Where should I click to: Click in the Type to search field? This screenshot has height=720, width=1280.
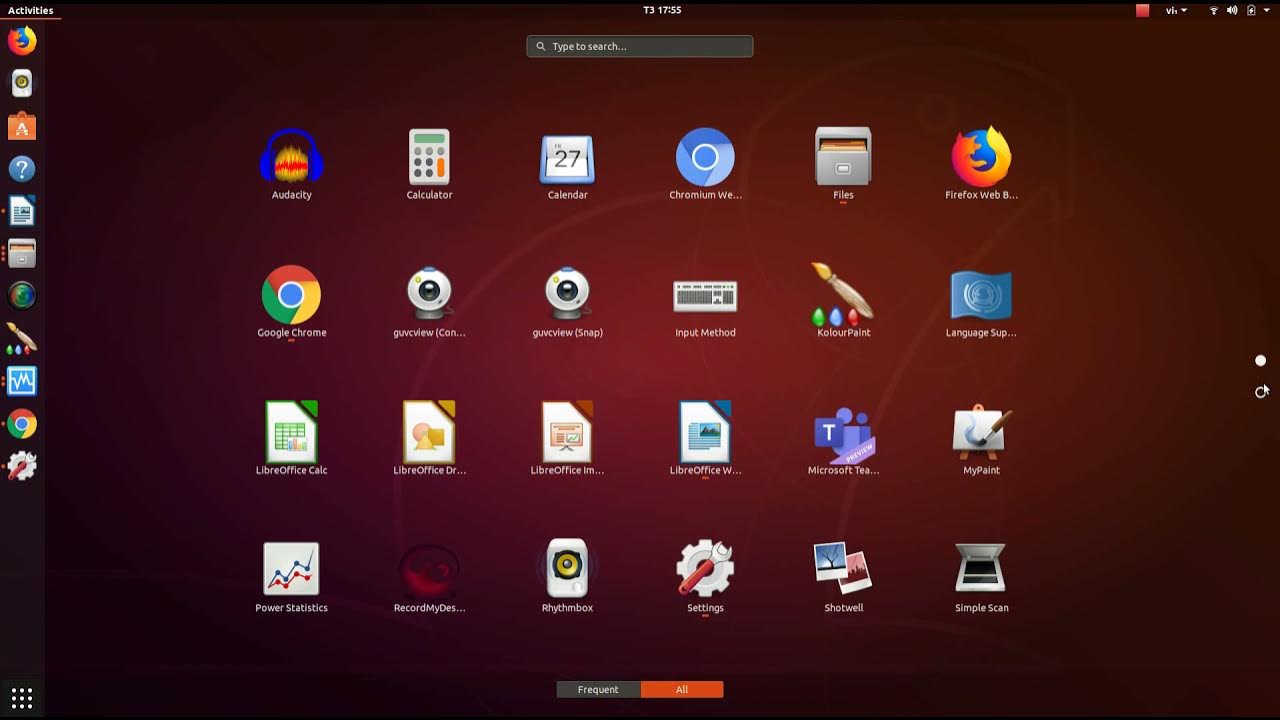640,46
